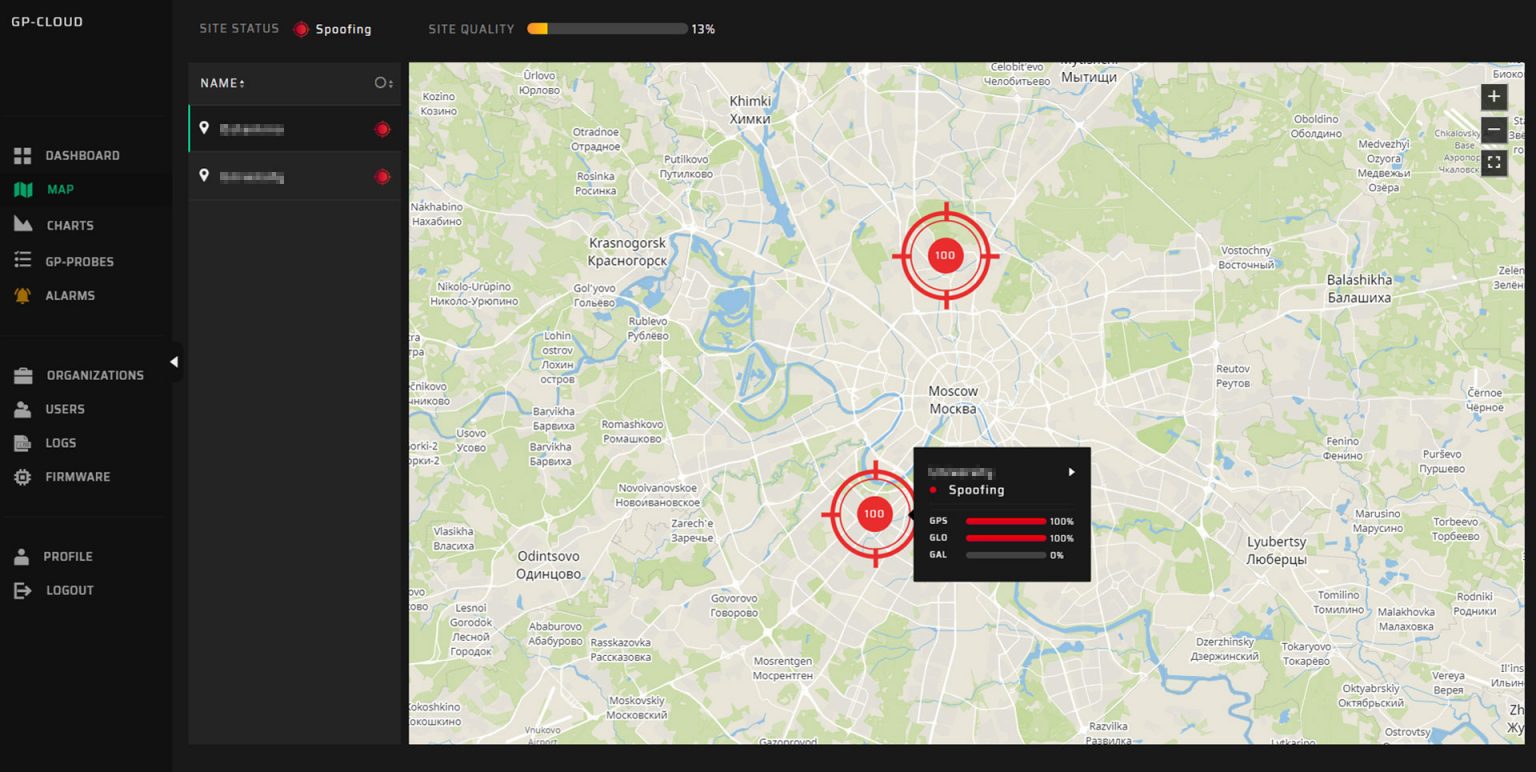Open the Organizations section
This screenshot has width=1536, height=772.
[x=94, y=375]
